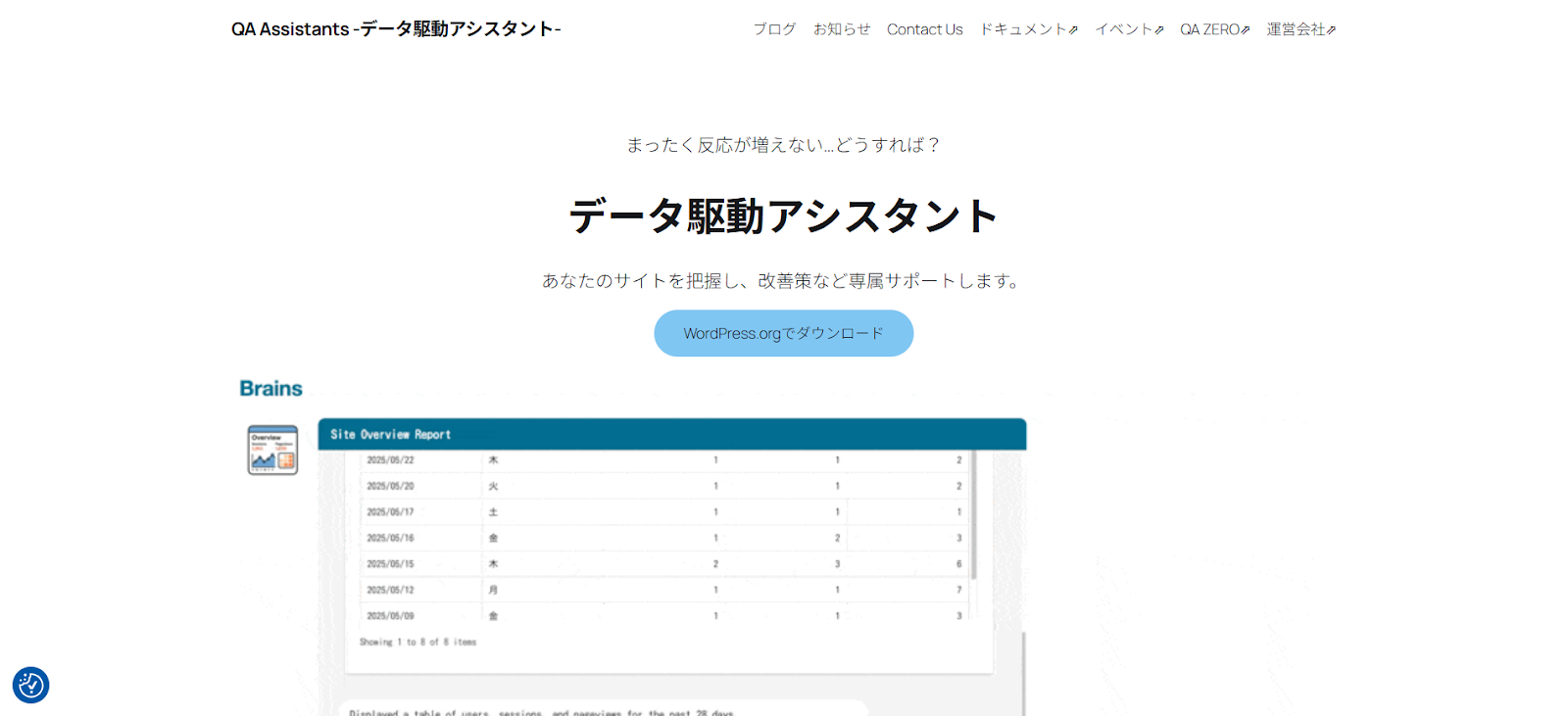Click the まったく反応が増えない tagline text
The image size is (1568, 716).
[x=783, y=145]
